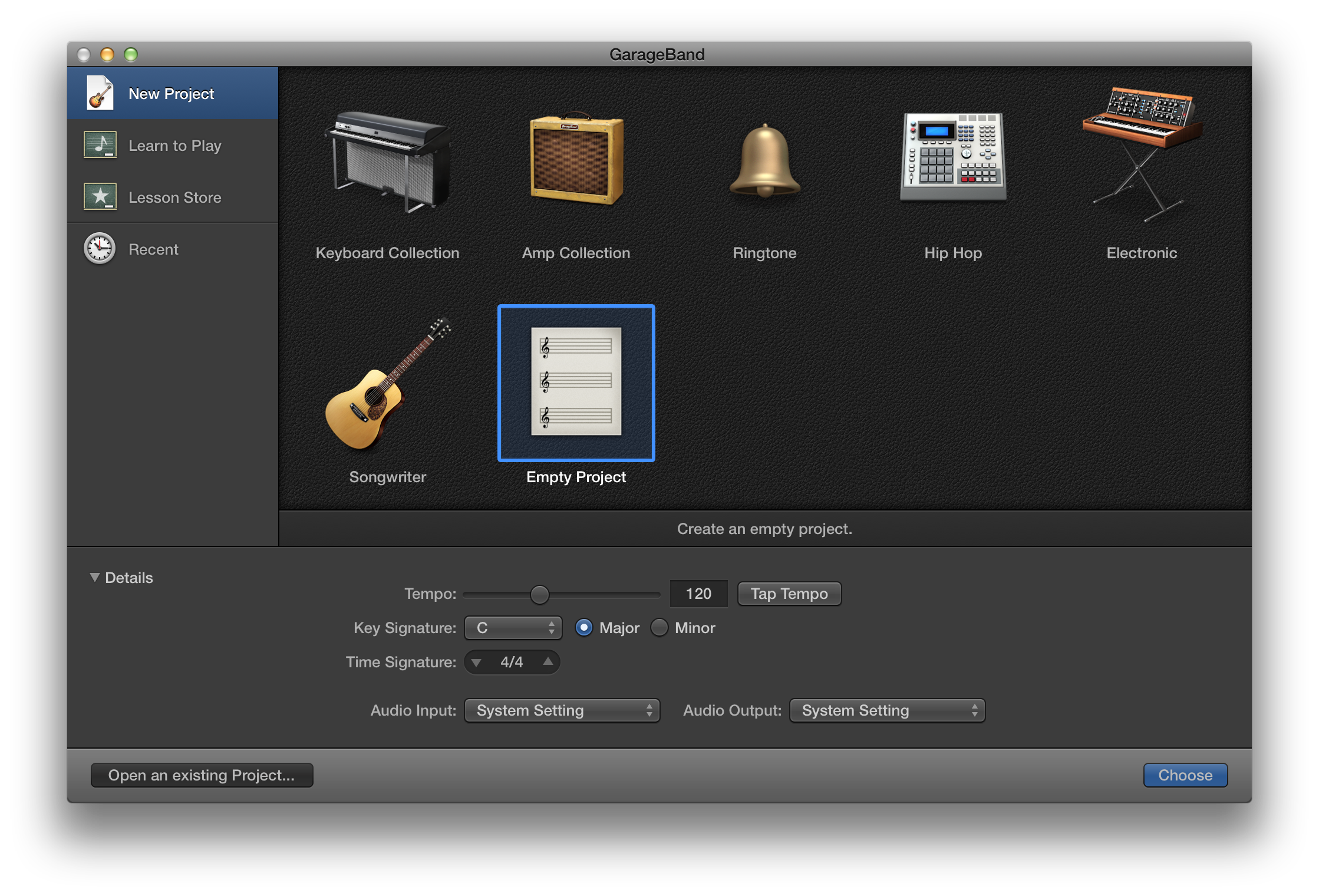Screen dimensions: 1319x896
Task: Zoom the GarageBand window with green button
Action: pyautogui.click(x=131, y=54)
